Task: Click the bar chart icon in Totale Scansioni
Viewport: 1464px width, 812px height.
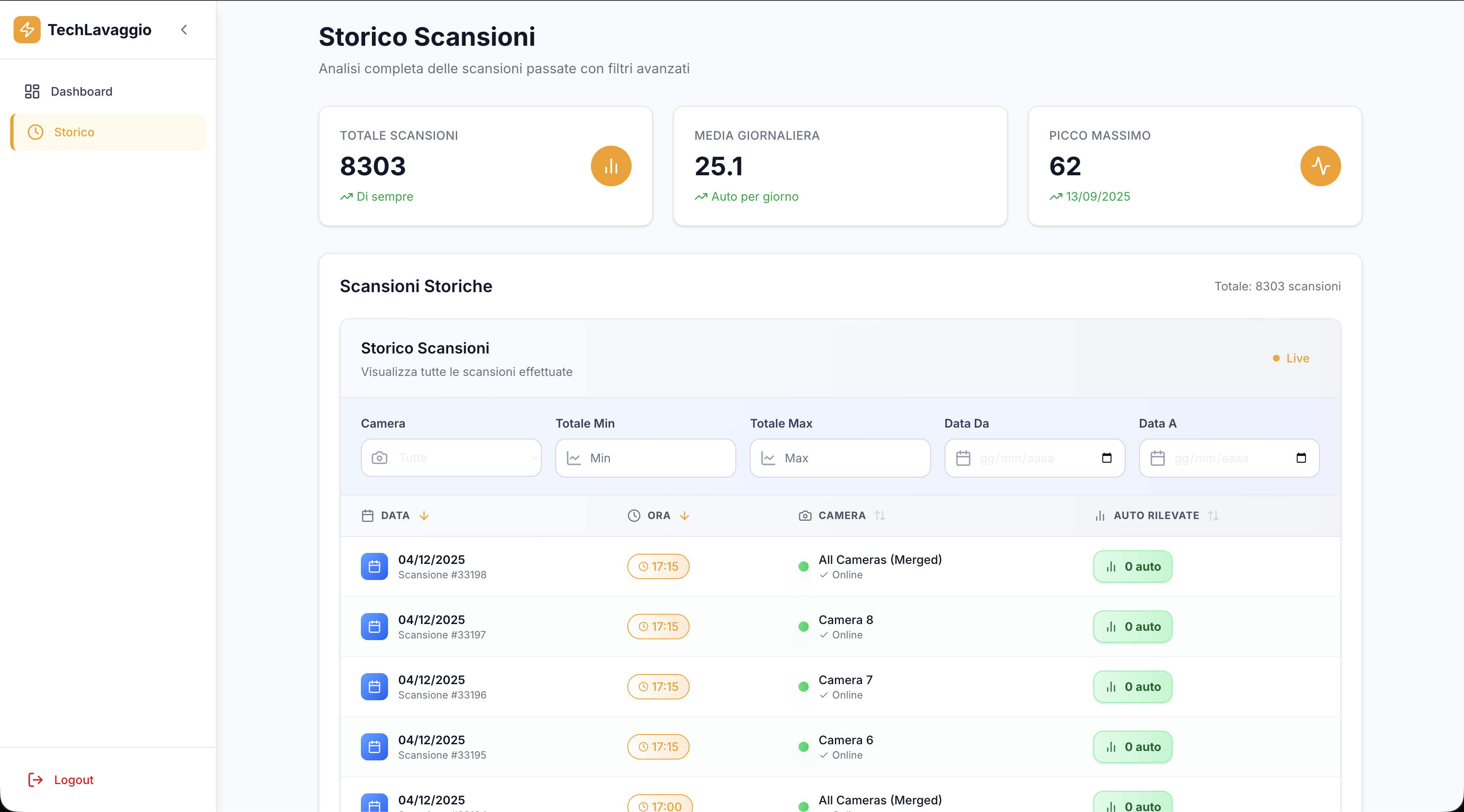Action: coord(611,166)
